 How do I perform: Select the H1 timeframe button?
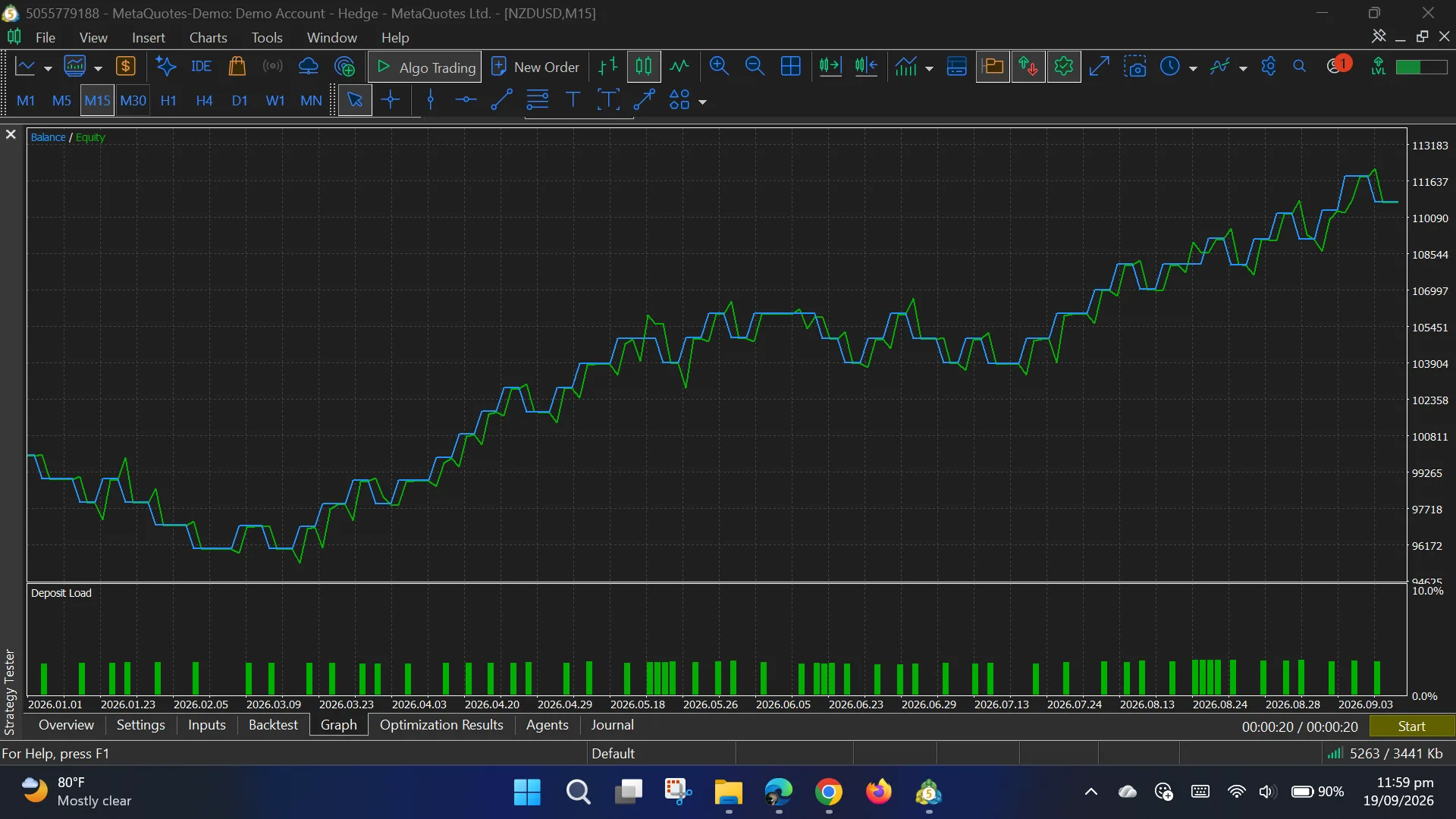(x=168, y=100)
